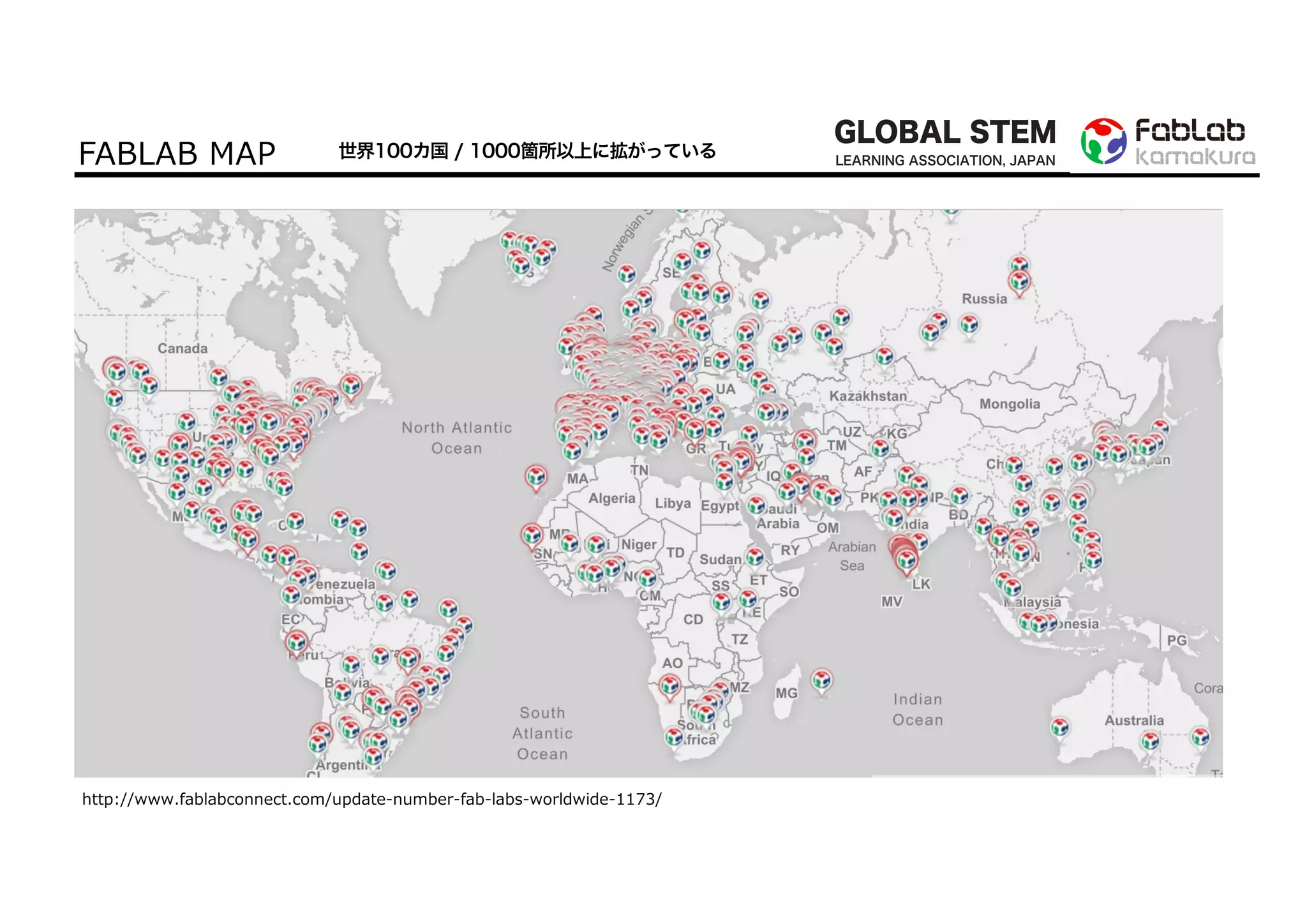The image size is (1307, 924).
Task: Click the GLOBAL STEM heading
Action: [x=945, y=132]
